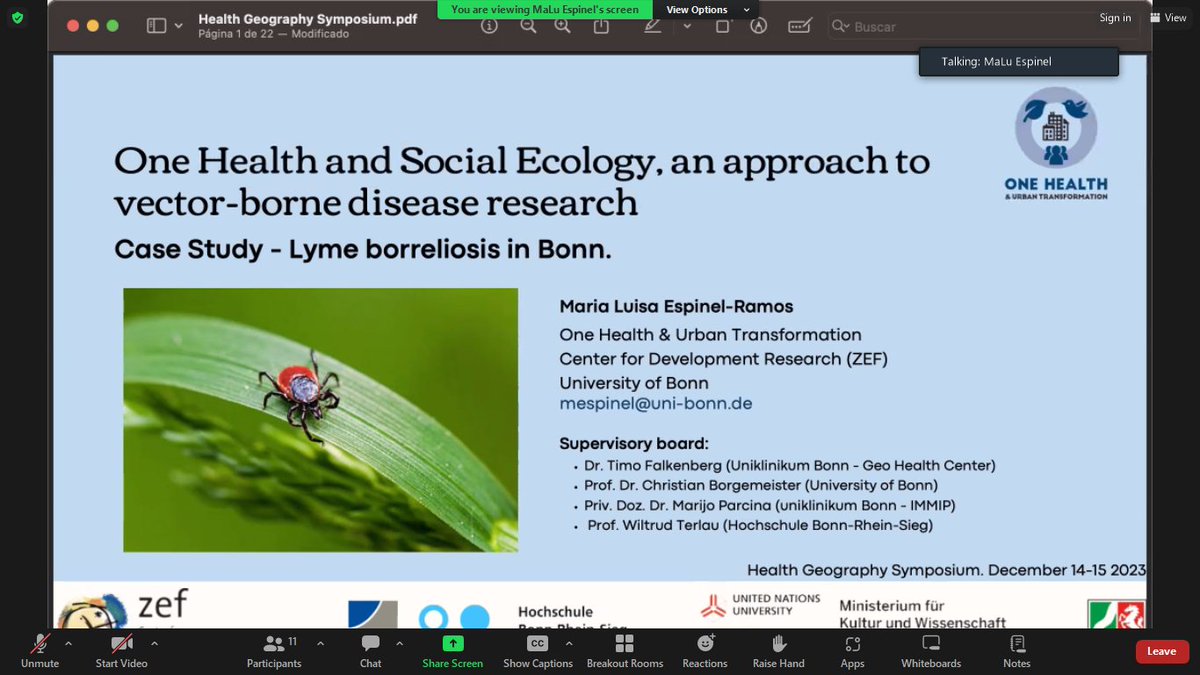Click the rotate page icon
Viewport: 1200px width, 675px height.
(x=722, y=26)
